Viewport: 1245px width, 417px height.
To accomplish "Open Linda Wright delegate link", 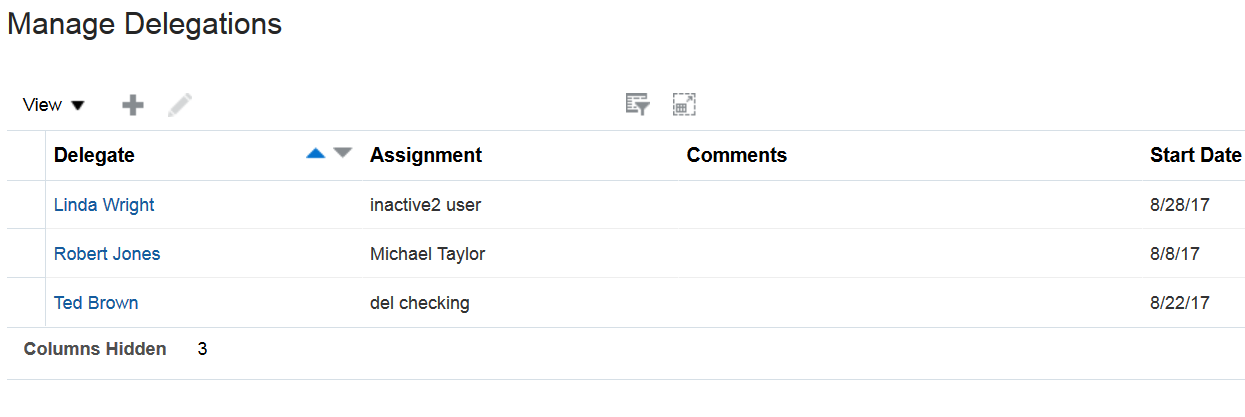I will pyautogui.click(x=104, y=205).
